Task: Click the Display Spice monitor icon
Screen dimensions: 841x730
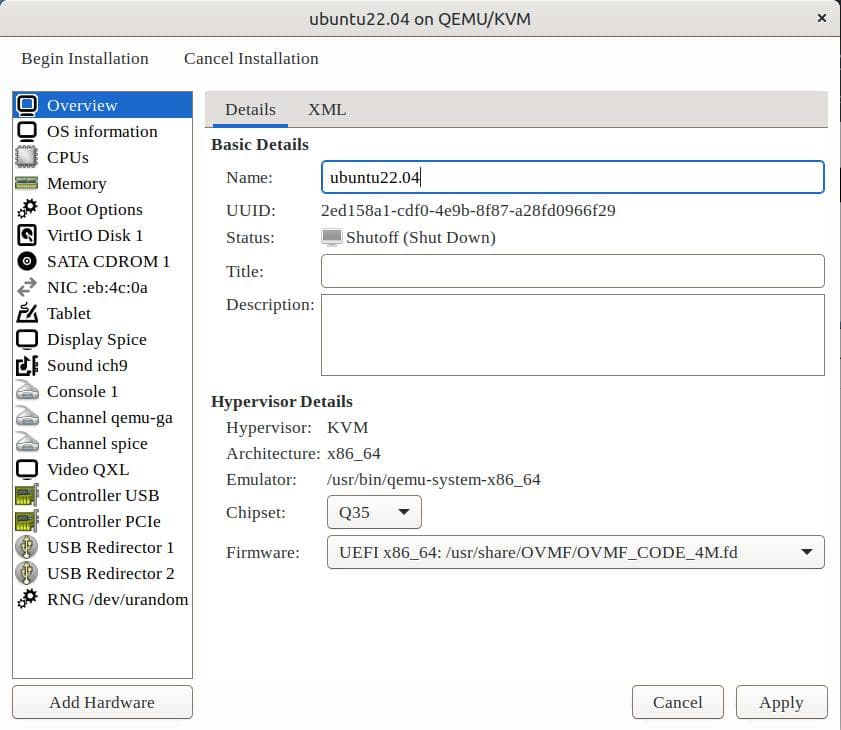Action: point(27,340)
